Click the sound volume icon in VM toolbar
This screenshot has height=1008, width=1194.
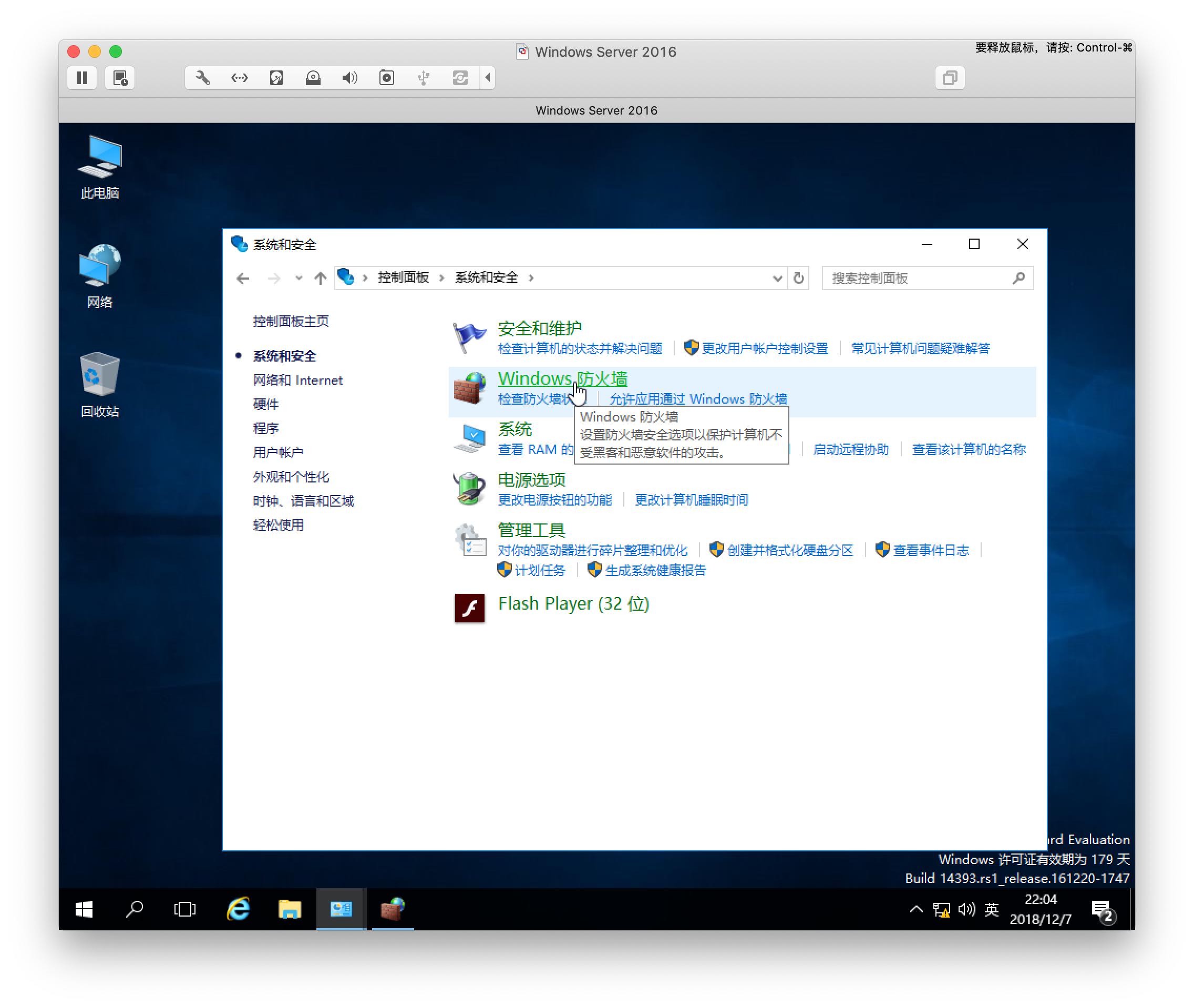349,78
